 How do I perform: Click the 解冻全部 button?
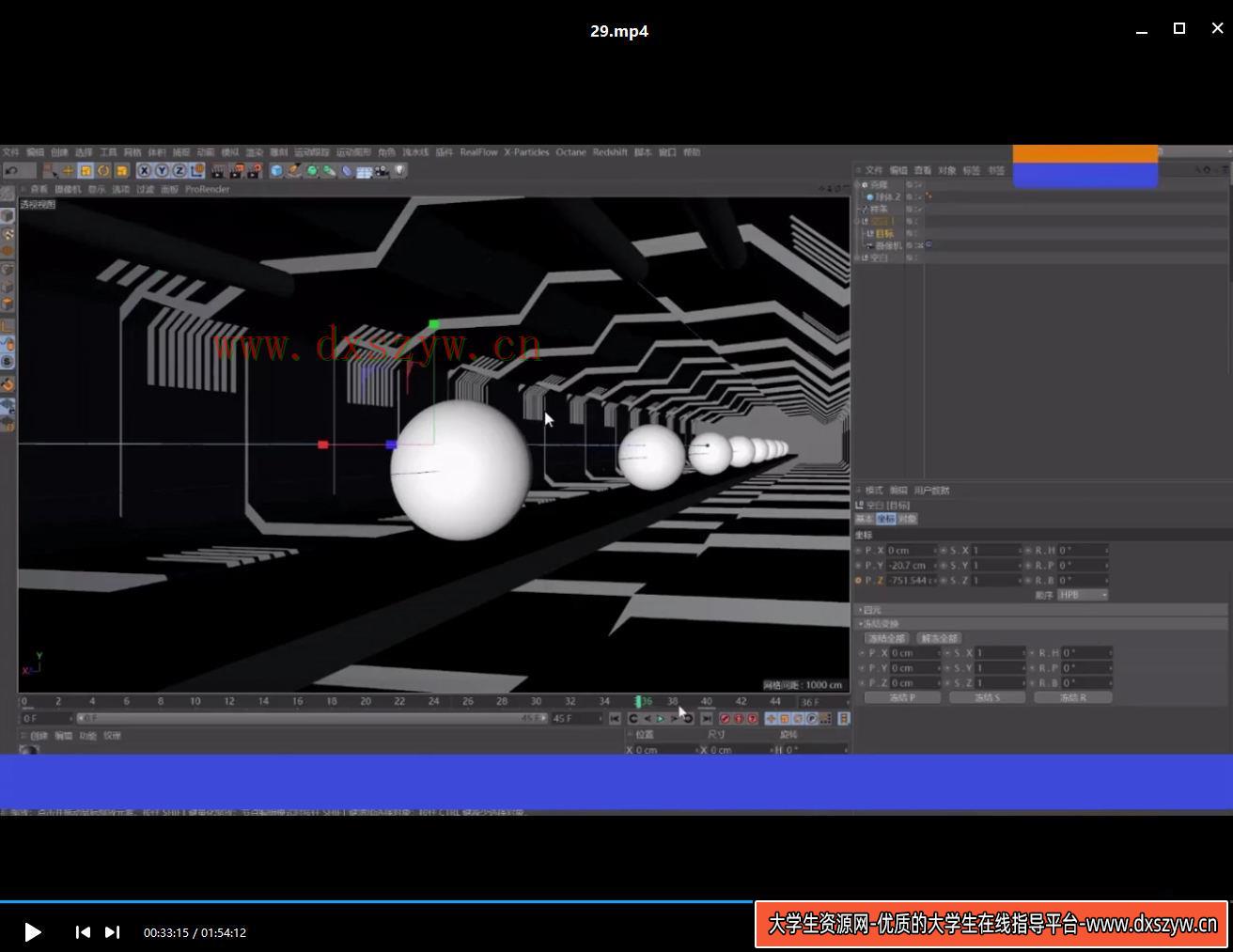(939, 638)
